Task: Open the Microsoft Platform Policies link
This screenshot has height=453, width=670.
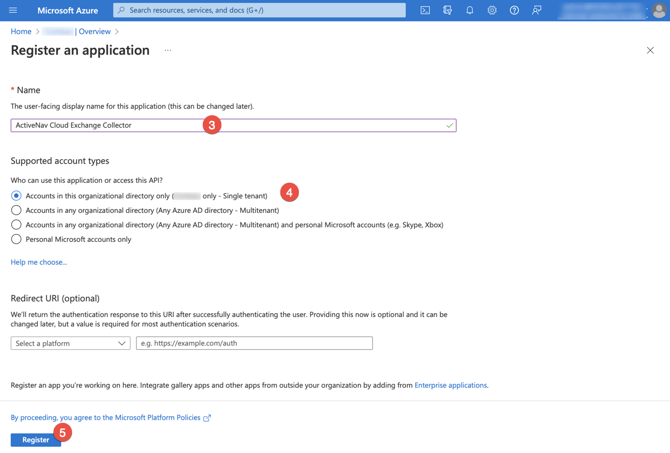Action: pyautogui.click(x=111, y=418)
